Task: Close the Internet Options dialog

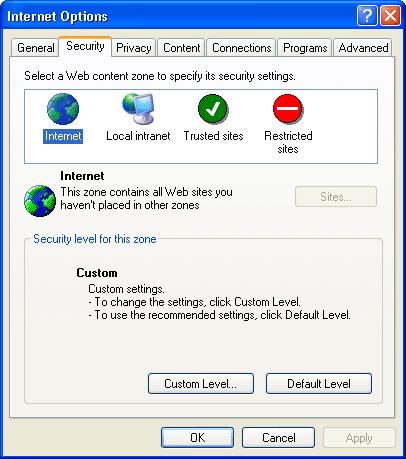Action: [x=390, y=15]
